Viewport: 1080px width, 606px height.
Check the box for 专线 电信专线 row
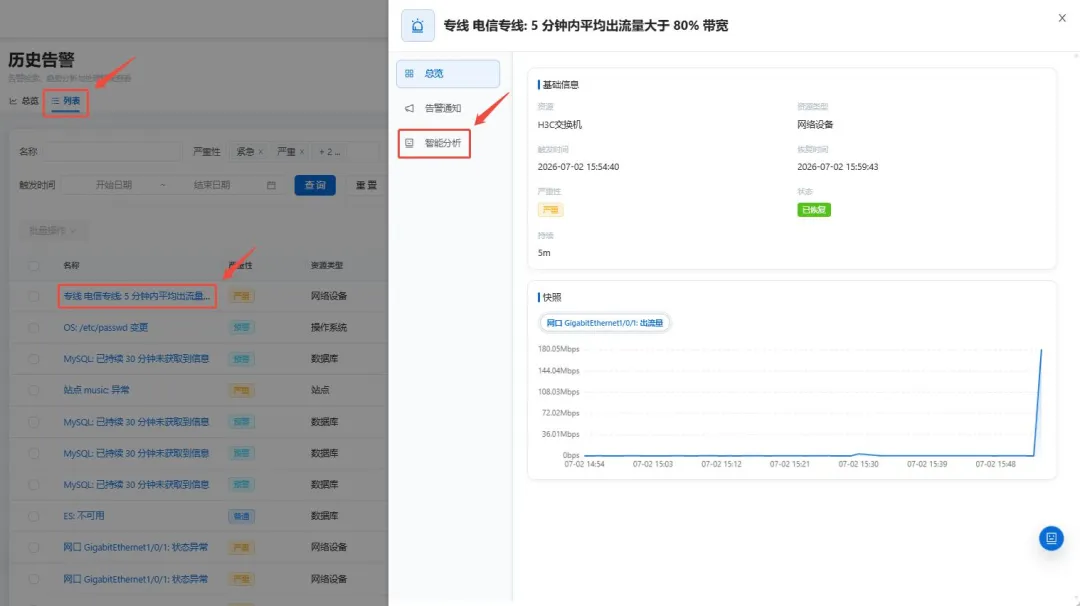click(34, 296)
